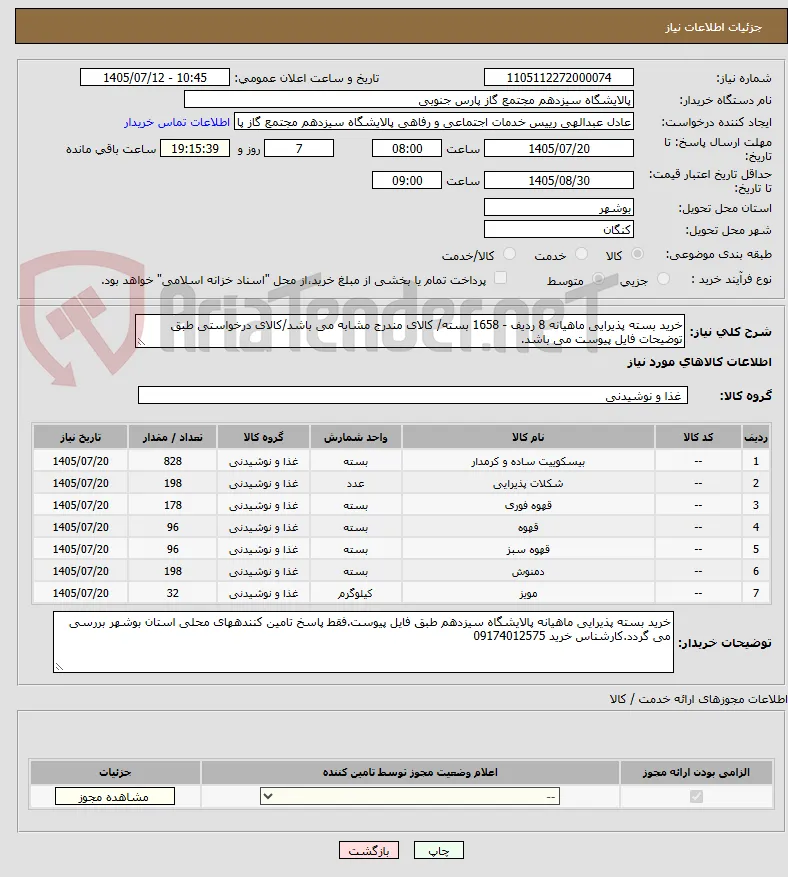Select the کالا/خدمت radio button

tap(509, 254)
